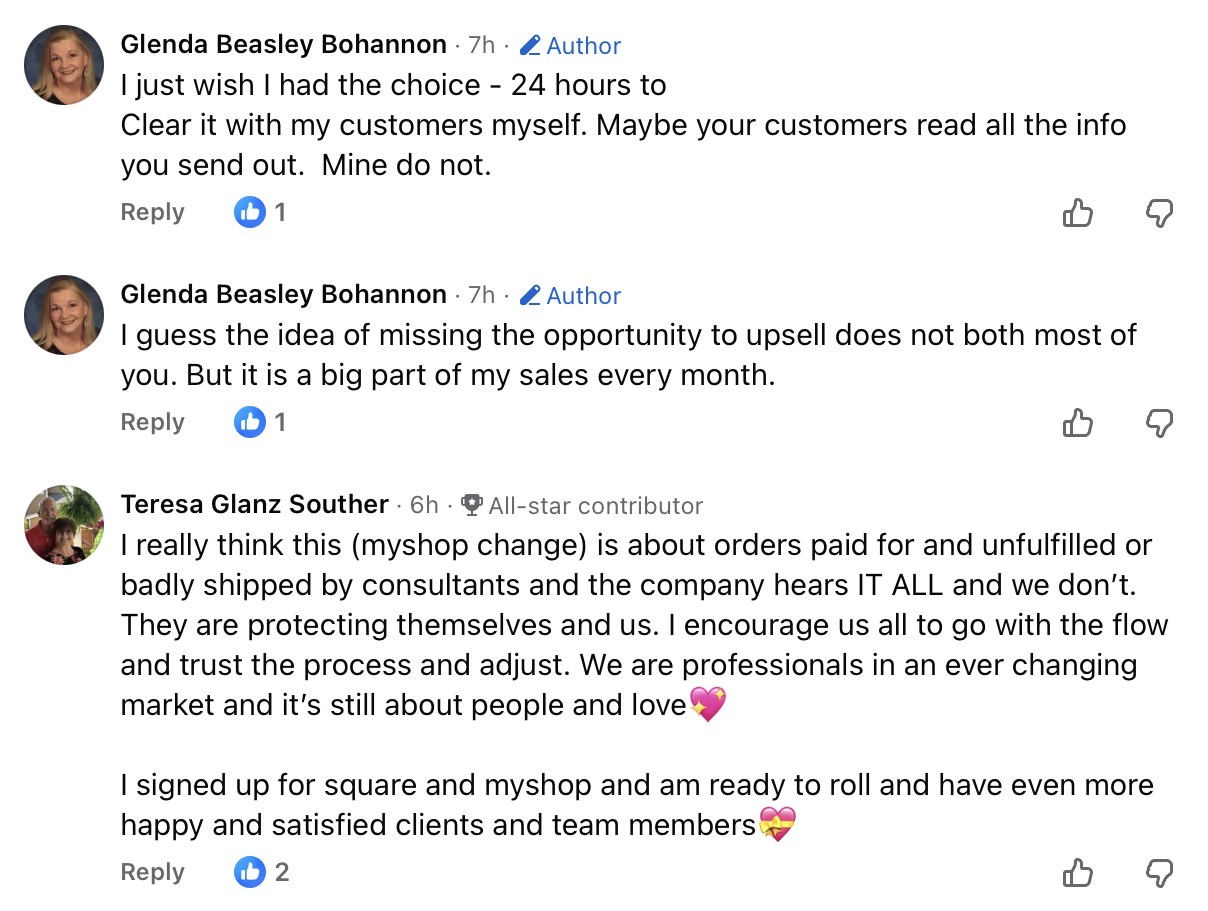Screen dimensions: 1208x911
Task: Thumbs down Glenda's upsell opportunity comment
Action: (x=1158, y=423)
